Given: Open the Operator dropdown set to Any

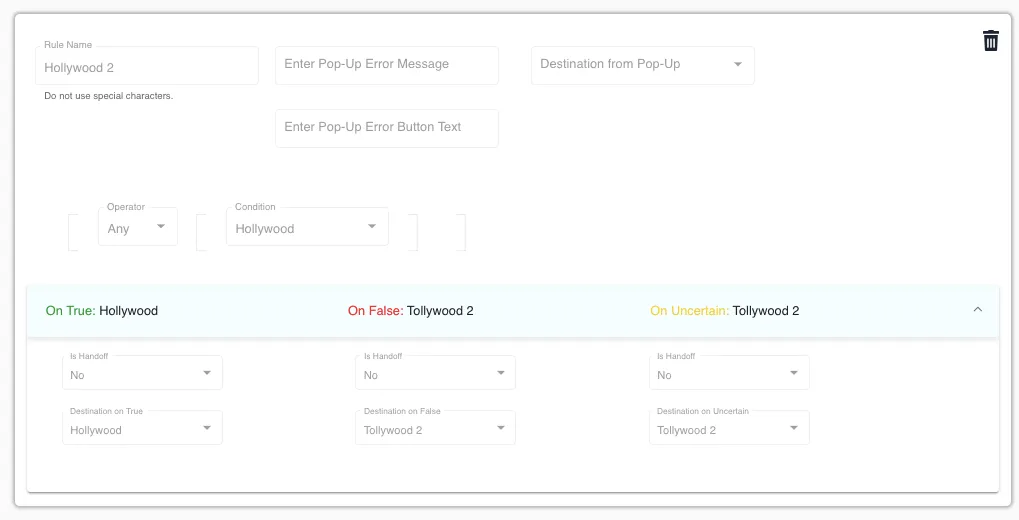Looking at the screenshot, I should coord(138,227).
